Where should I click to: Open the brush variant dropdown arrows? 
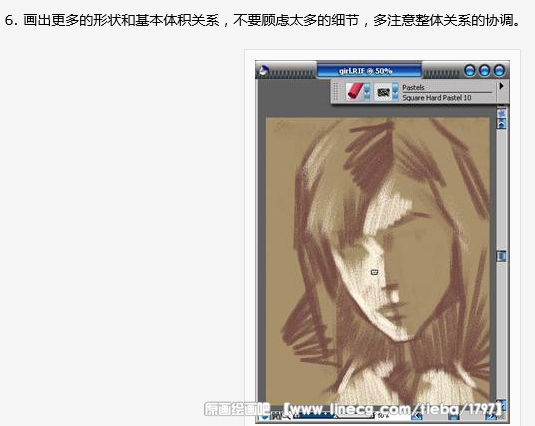click(395, 91)
